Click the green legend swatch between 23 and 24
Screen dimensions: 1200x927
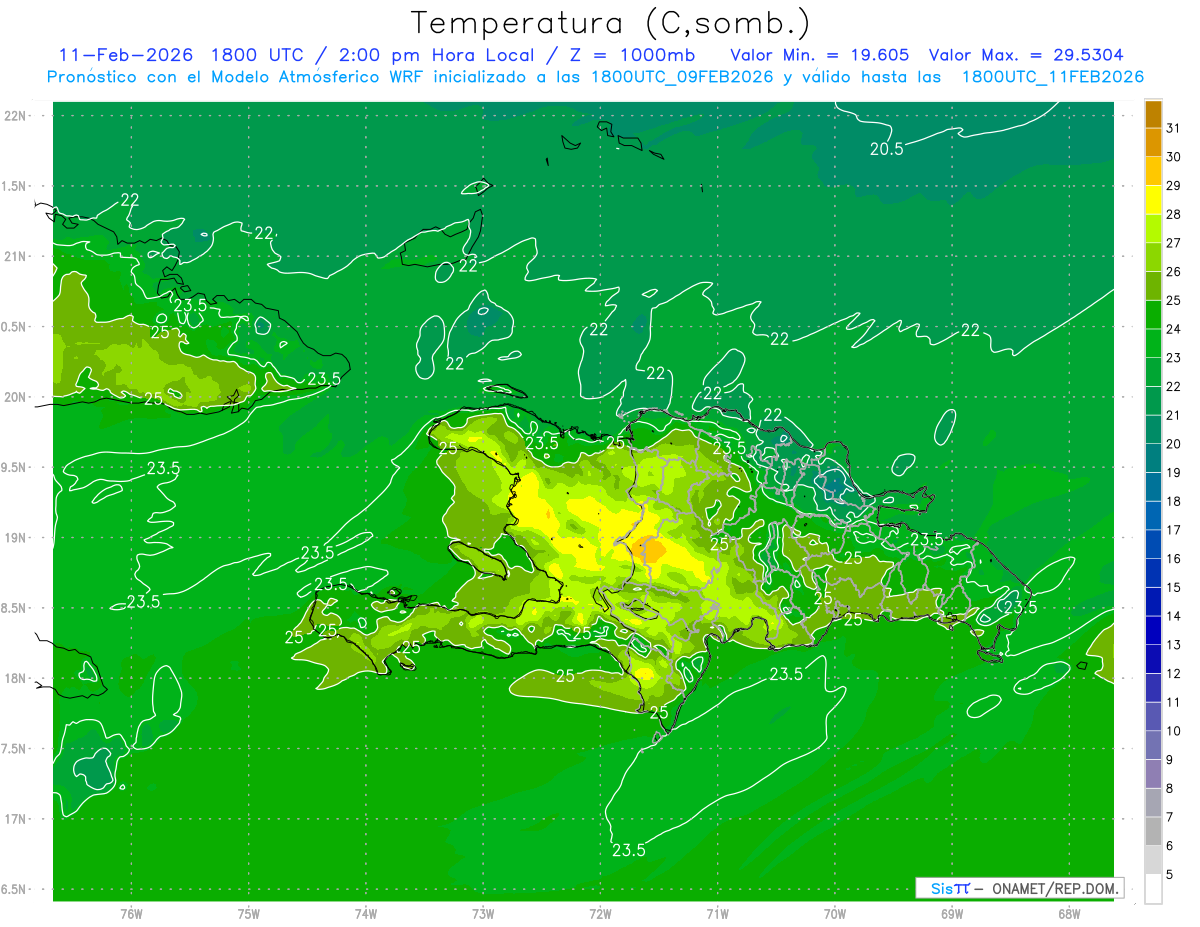tap(1154, 343)
